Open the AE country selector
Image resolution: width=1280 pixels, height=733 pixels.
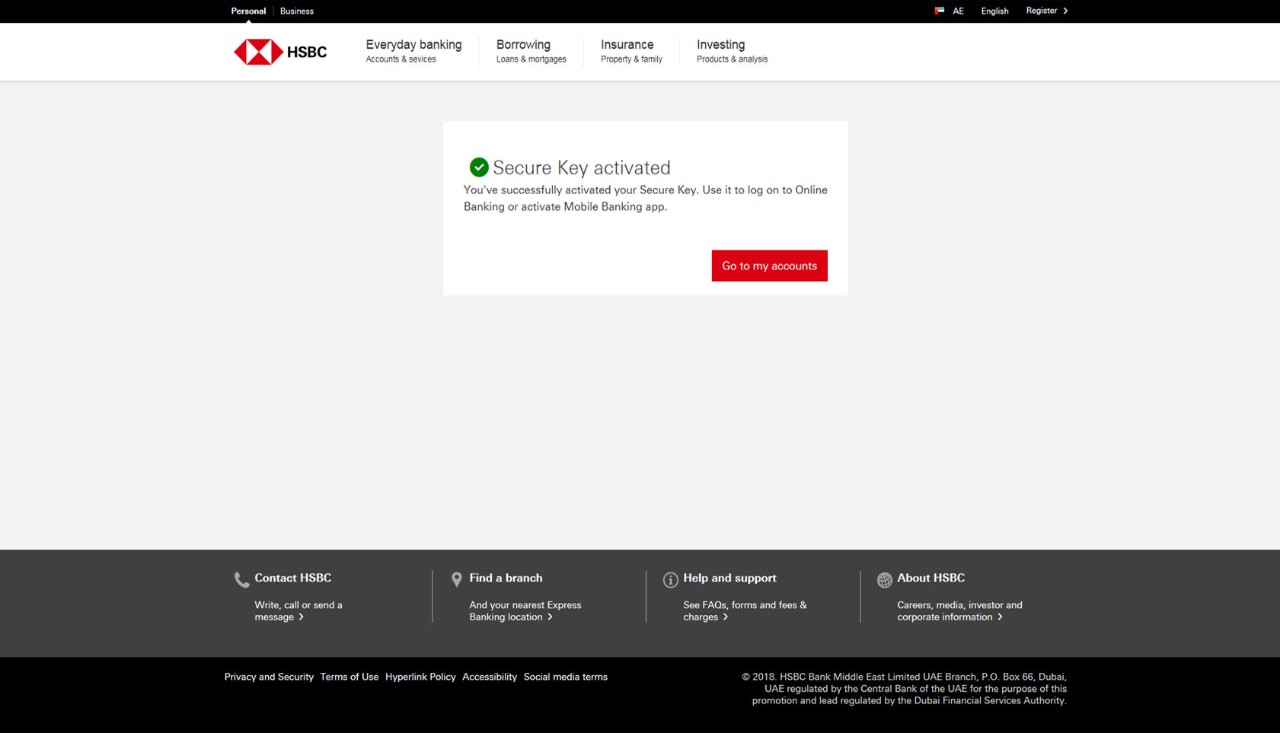(958, 11)
